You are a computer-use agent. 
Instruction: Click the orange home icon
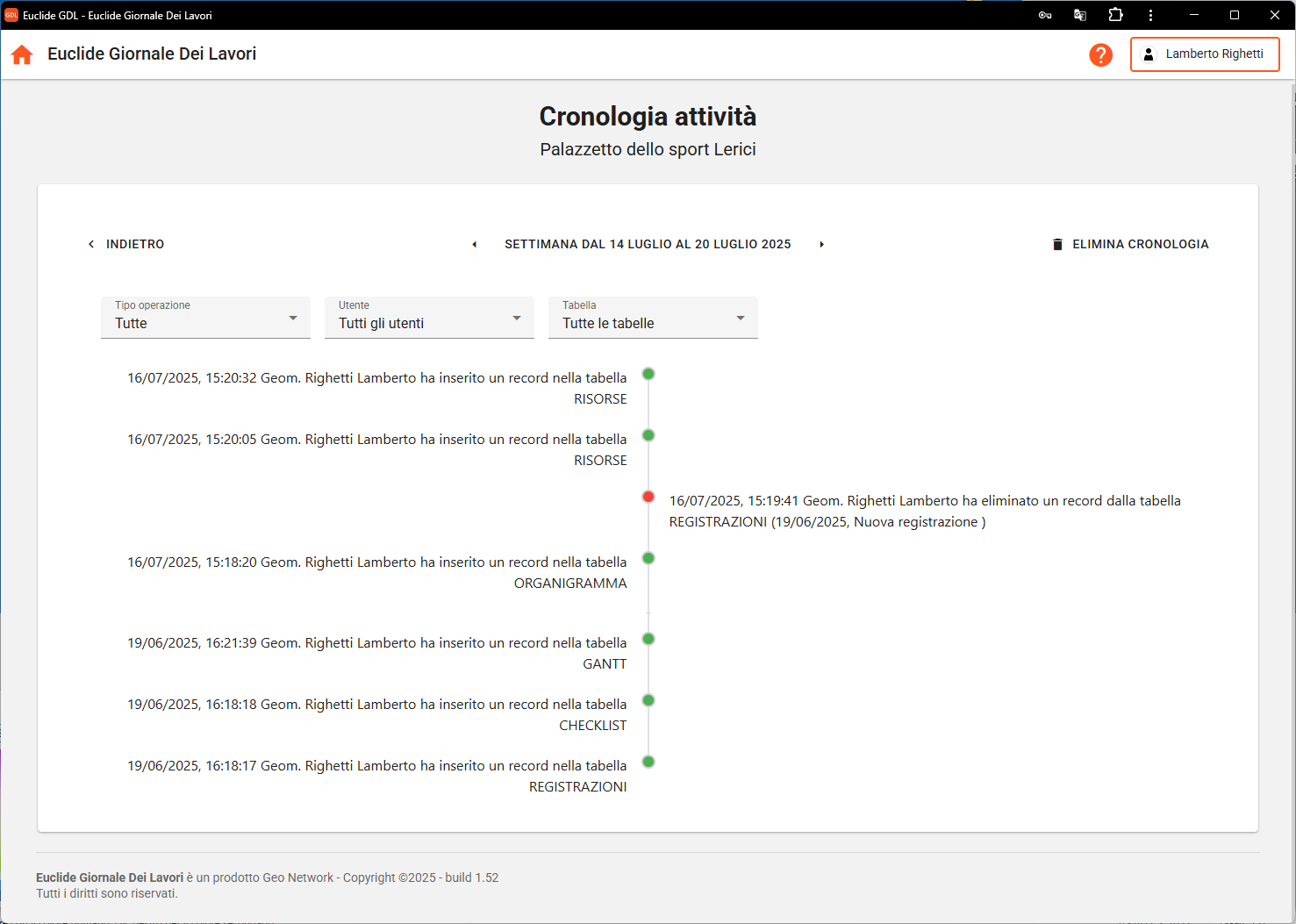point(22,54)
